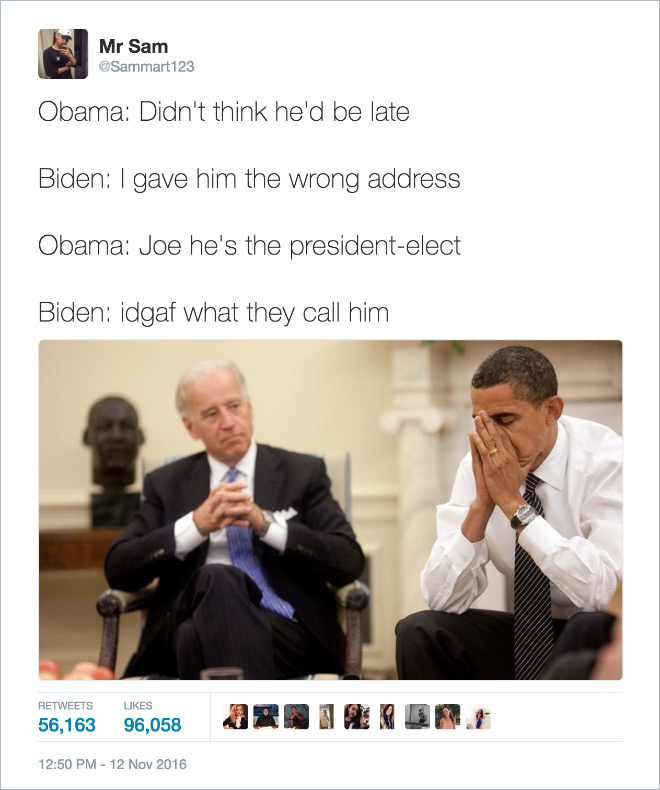Click the line "idgaf what they call him"
The height and width of the screenshot is (790, 660).
pyautogui.click(x=254, y=313)
